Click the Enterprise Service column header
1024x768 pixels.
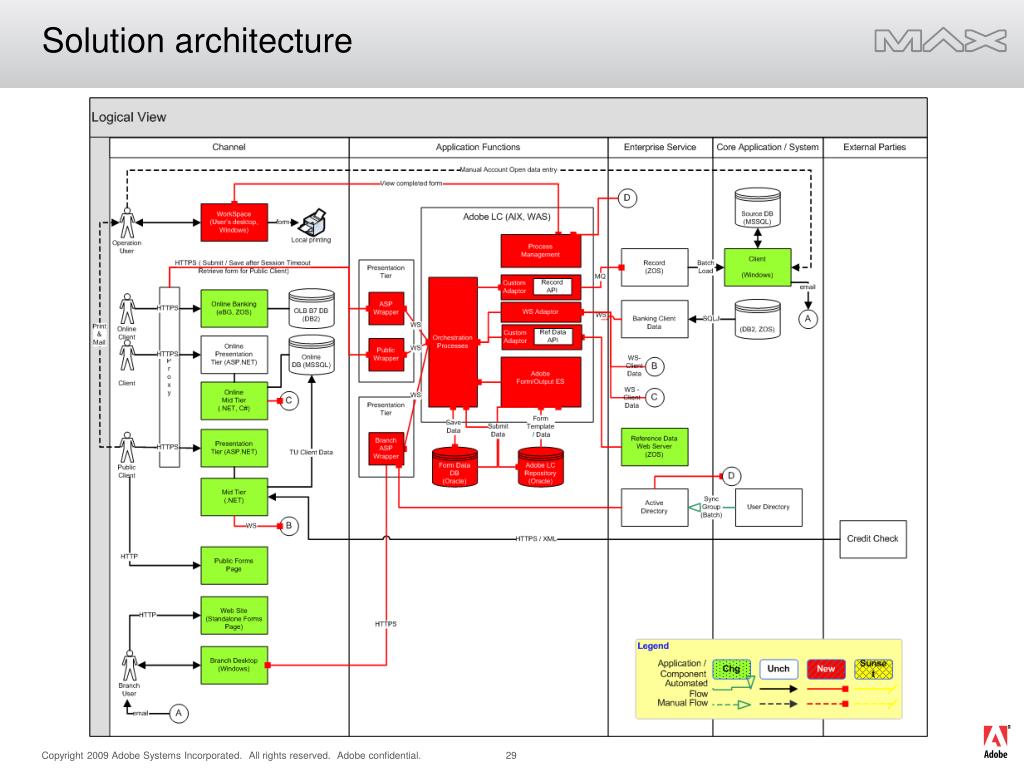660,147
